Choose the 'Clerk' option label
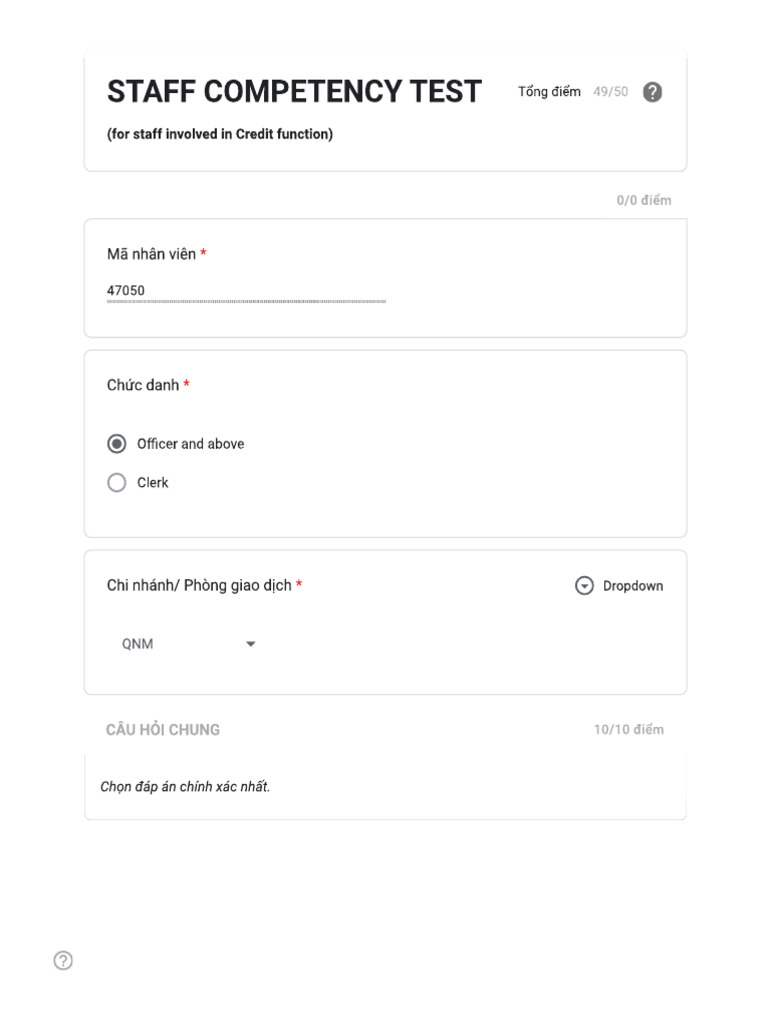Screen dimensions: 768x1024 (x=152, y=482)
